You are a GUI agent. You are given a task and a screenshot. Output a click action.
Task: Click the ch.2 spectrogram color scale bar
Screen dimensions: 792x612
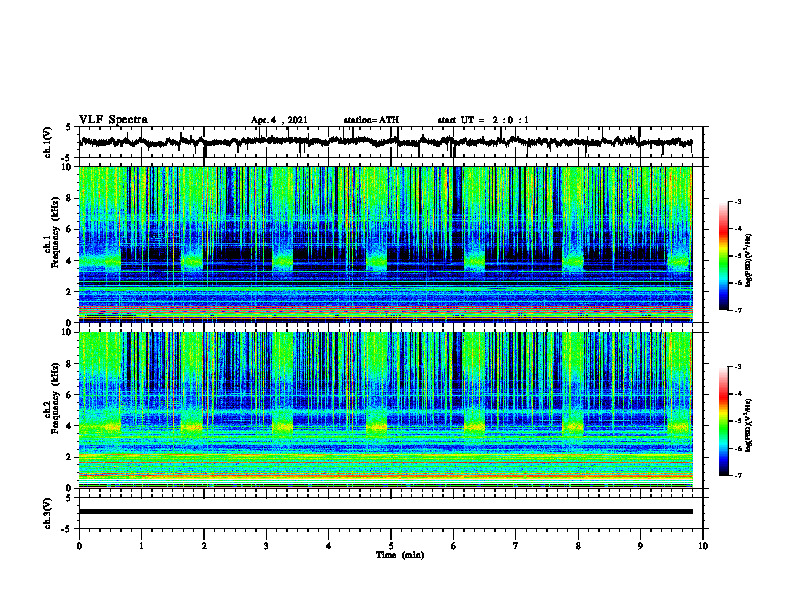pyautogui.click(x=724, y=421)
